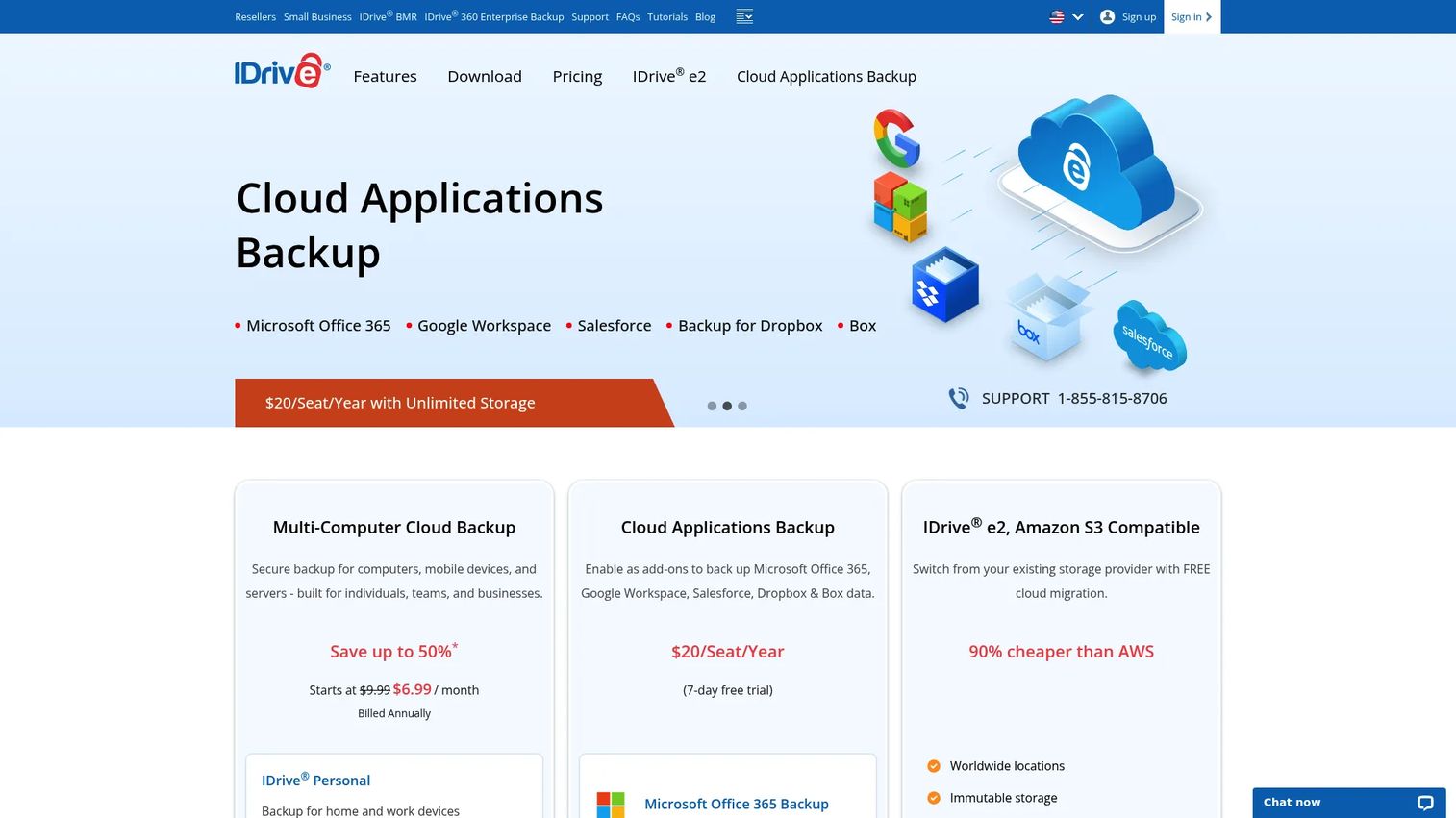Click the Support link in top bar
This screenshot has height=818, width=1456.
[x=590, y=17]
